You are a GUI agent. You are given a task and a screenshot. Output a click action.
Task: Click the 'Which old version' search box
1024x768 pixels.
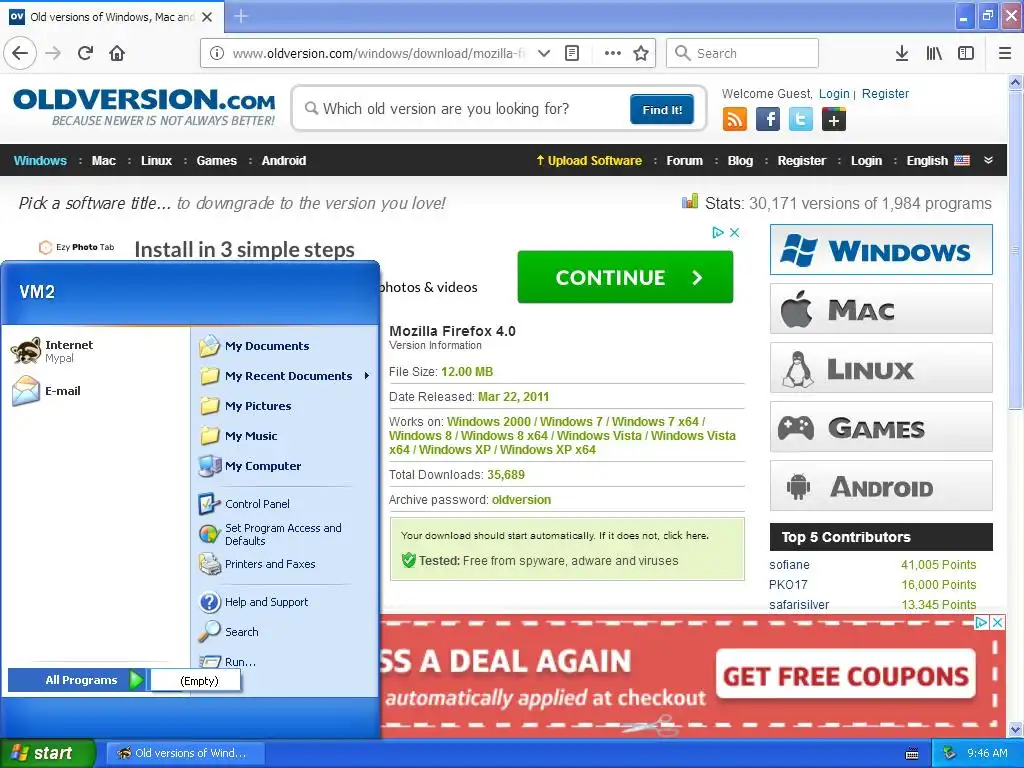(466, 108)
